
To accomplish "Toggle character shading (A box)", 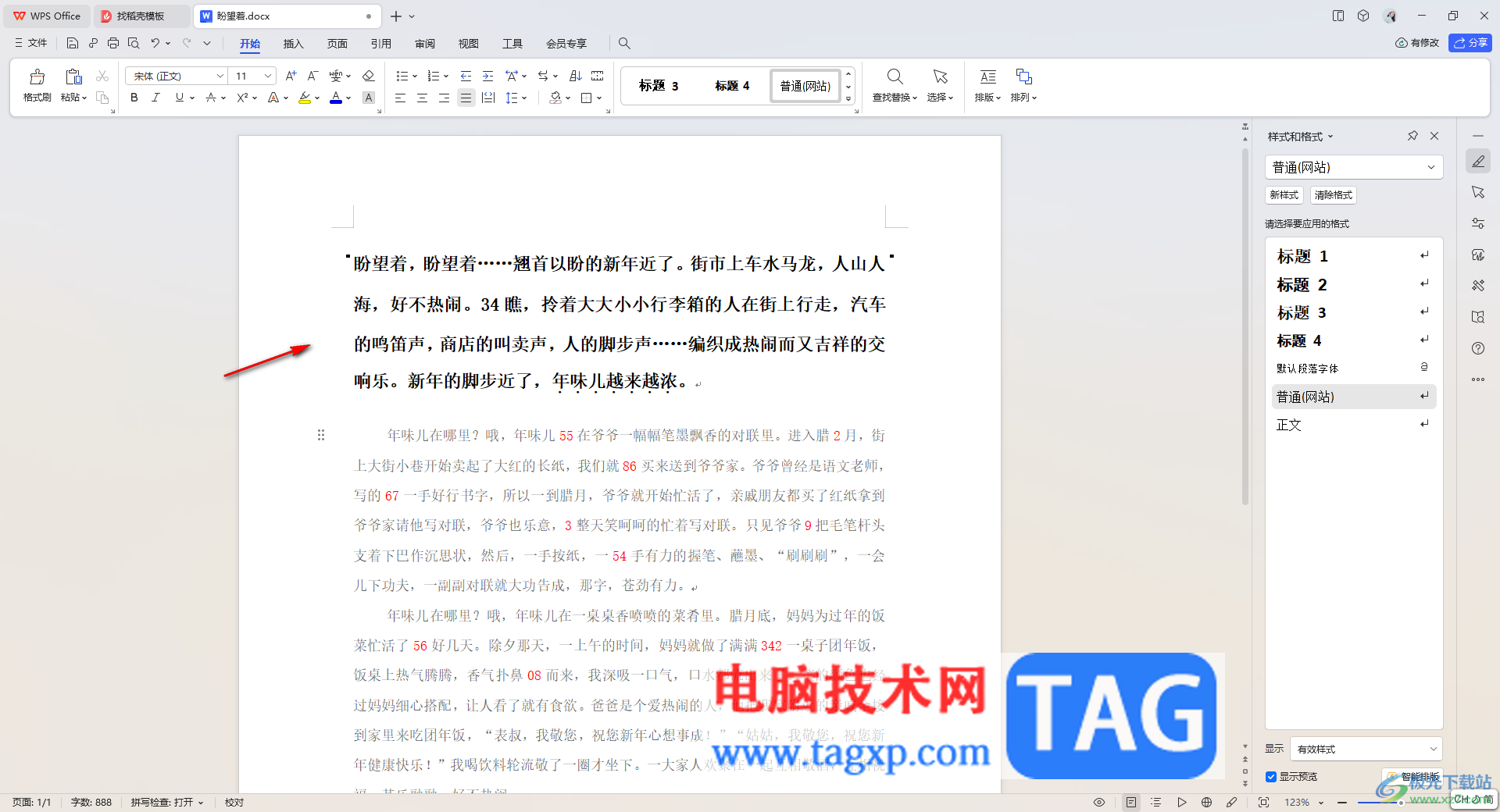I will click(x=369, y=98).
